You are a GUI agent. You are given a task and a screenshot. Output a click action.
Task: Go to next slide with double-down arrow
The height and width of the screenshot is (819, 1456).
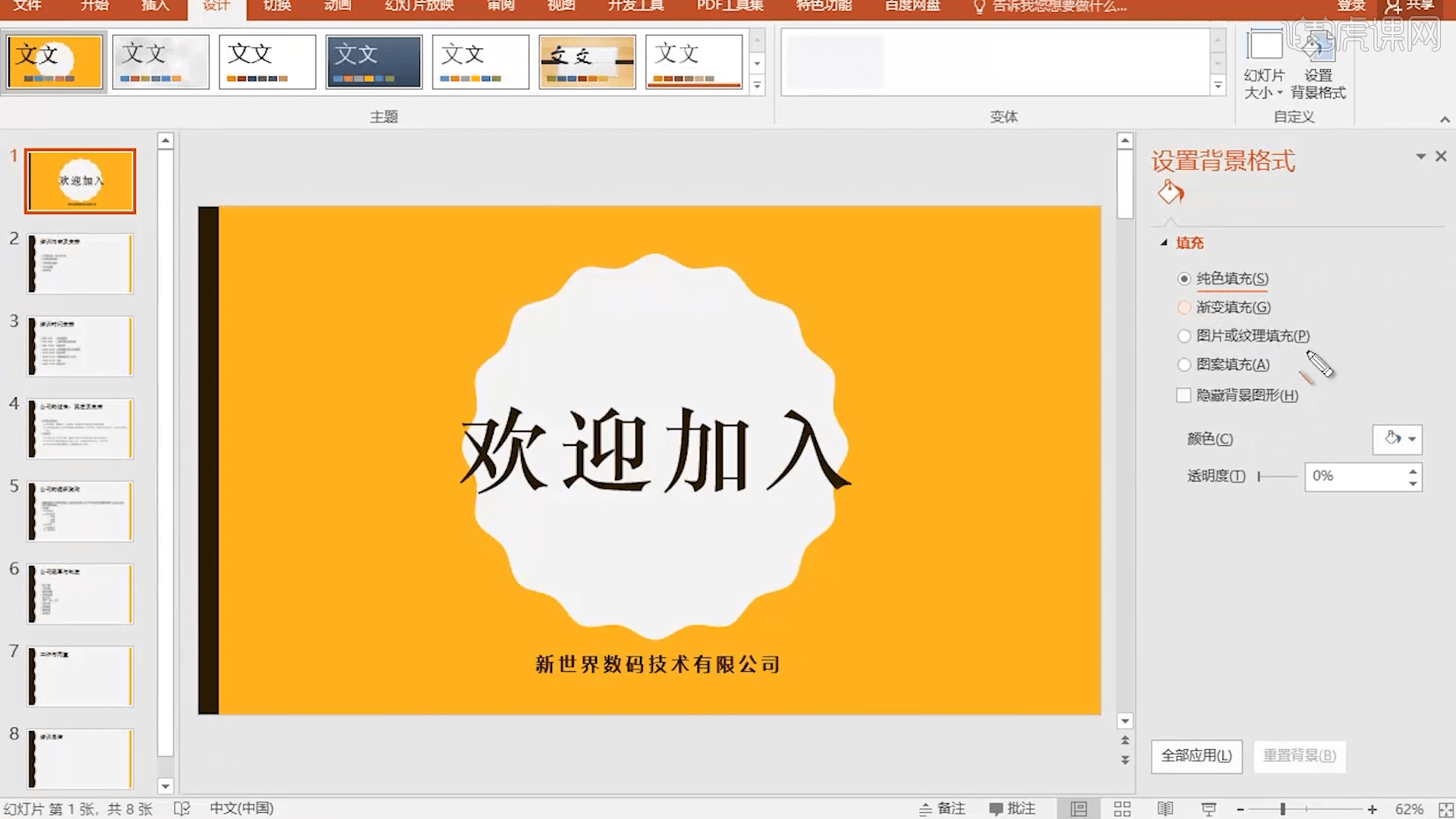click(1125, 760)
